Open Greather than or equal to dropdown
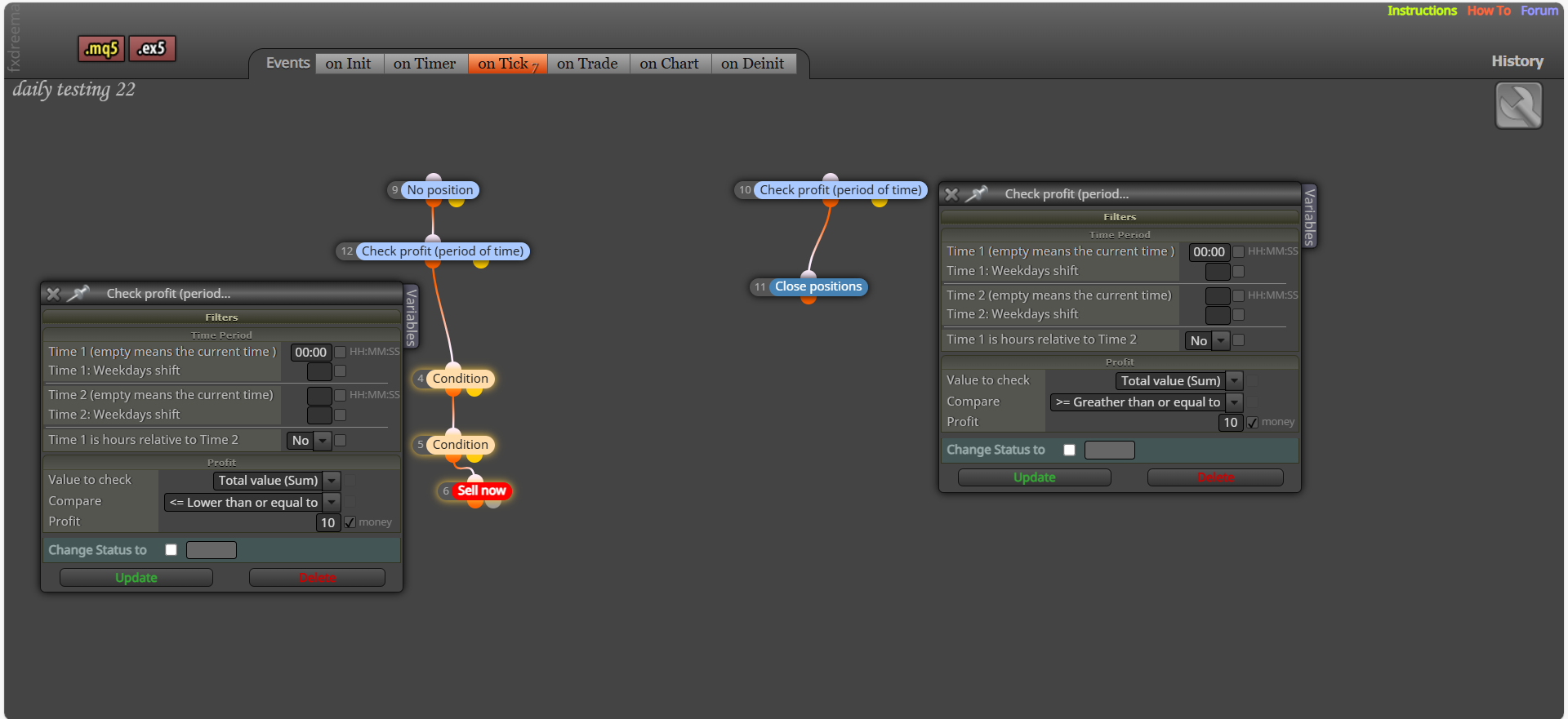The image size is (1568, 719). [1147, 402]
